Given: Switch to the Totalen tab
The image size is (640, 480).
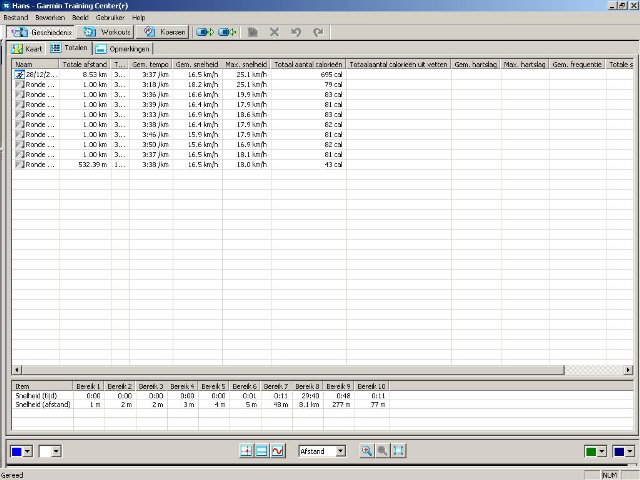Looking at the screenshot, I should (69, 48).
